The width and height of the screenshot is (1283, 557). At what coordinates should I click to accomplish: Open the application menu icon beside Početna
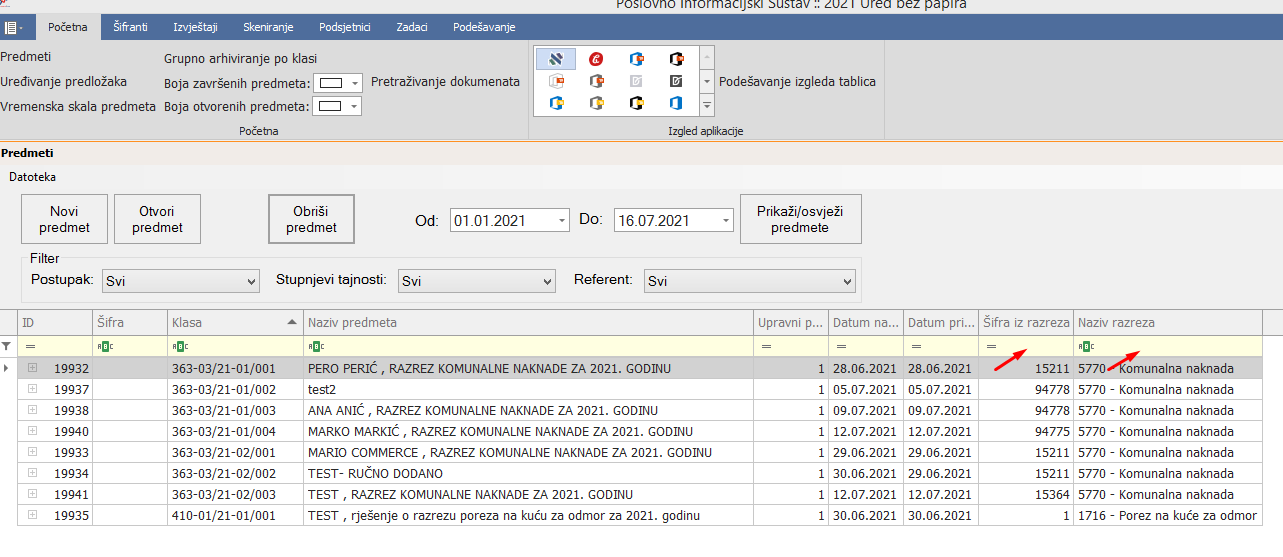tap(17, 28)
